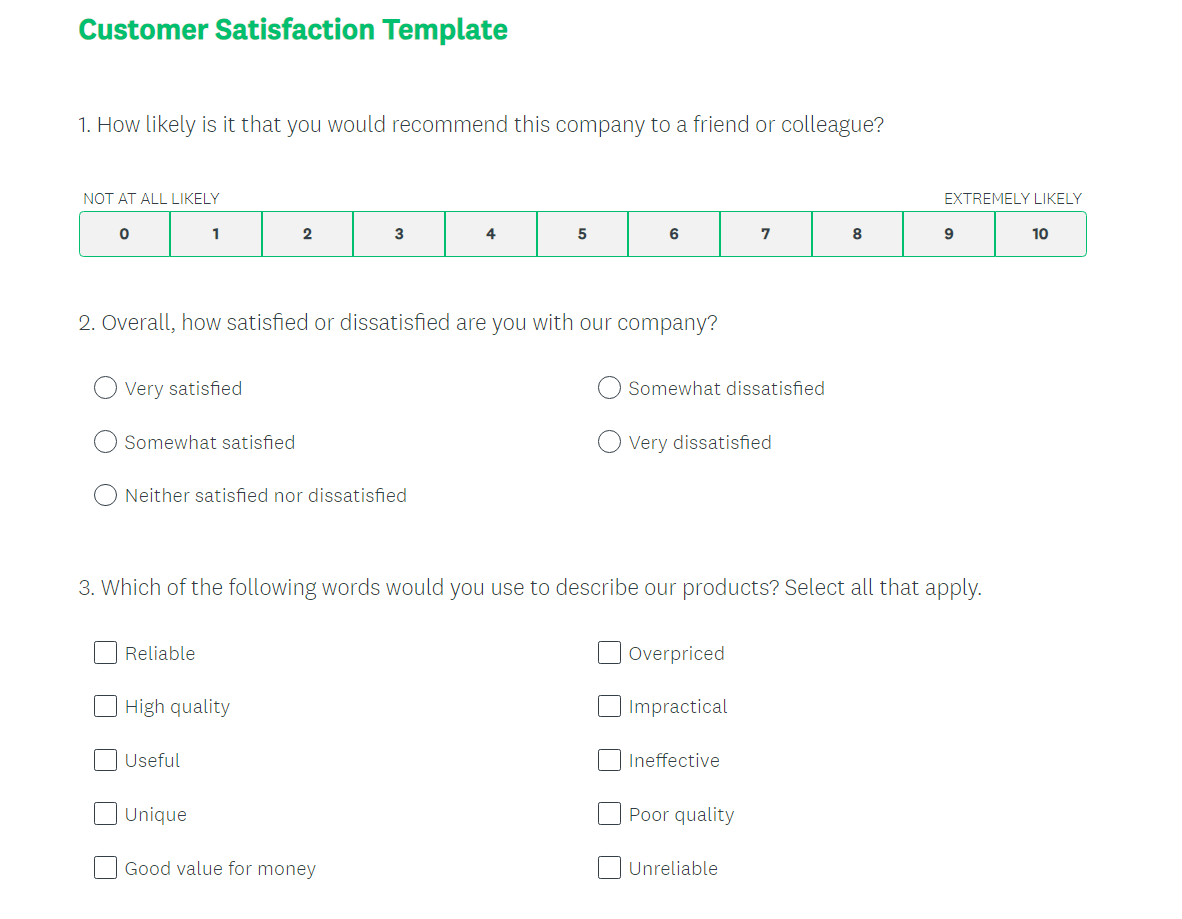
Task: Choose rating 10 extremely likely
Action: pyautogui.click(x=1040, y=234)
